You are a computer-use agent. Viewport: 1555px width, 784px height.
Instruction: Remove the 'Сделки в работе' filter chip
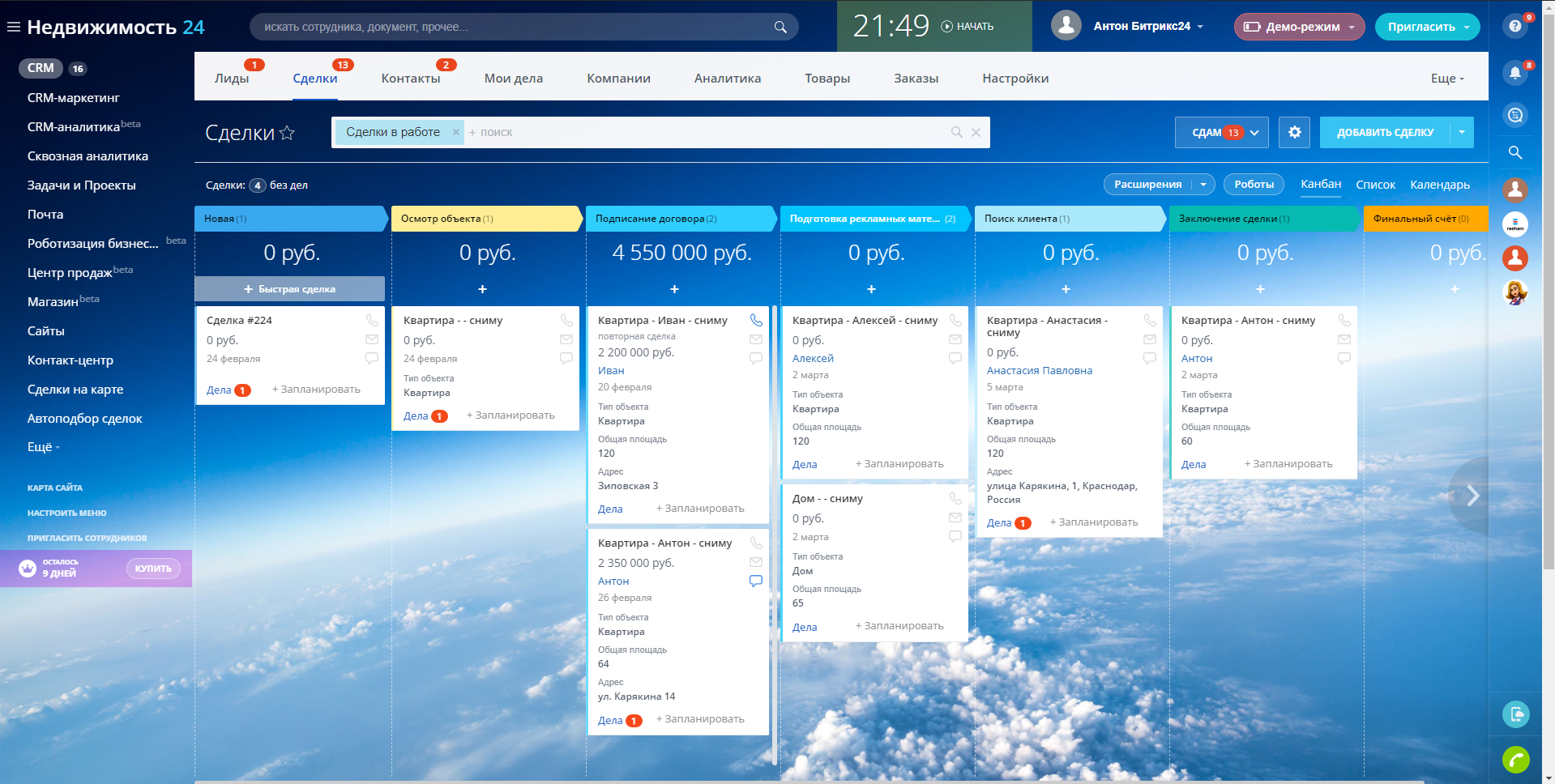pos(456,132)
